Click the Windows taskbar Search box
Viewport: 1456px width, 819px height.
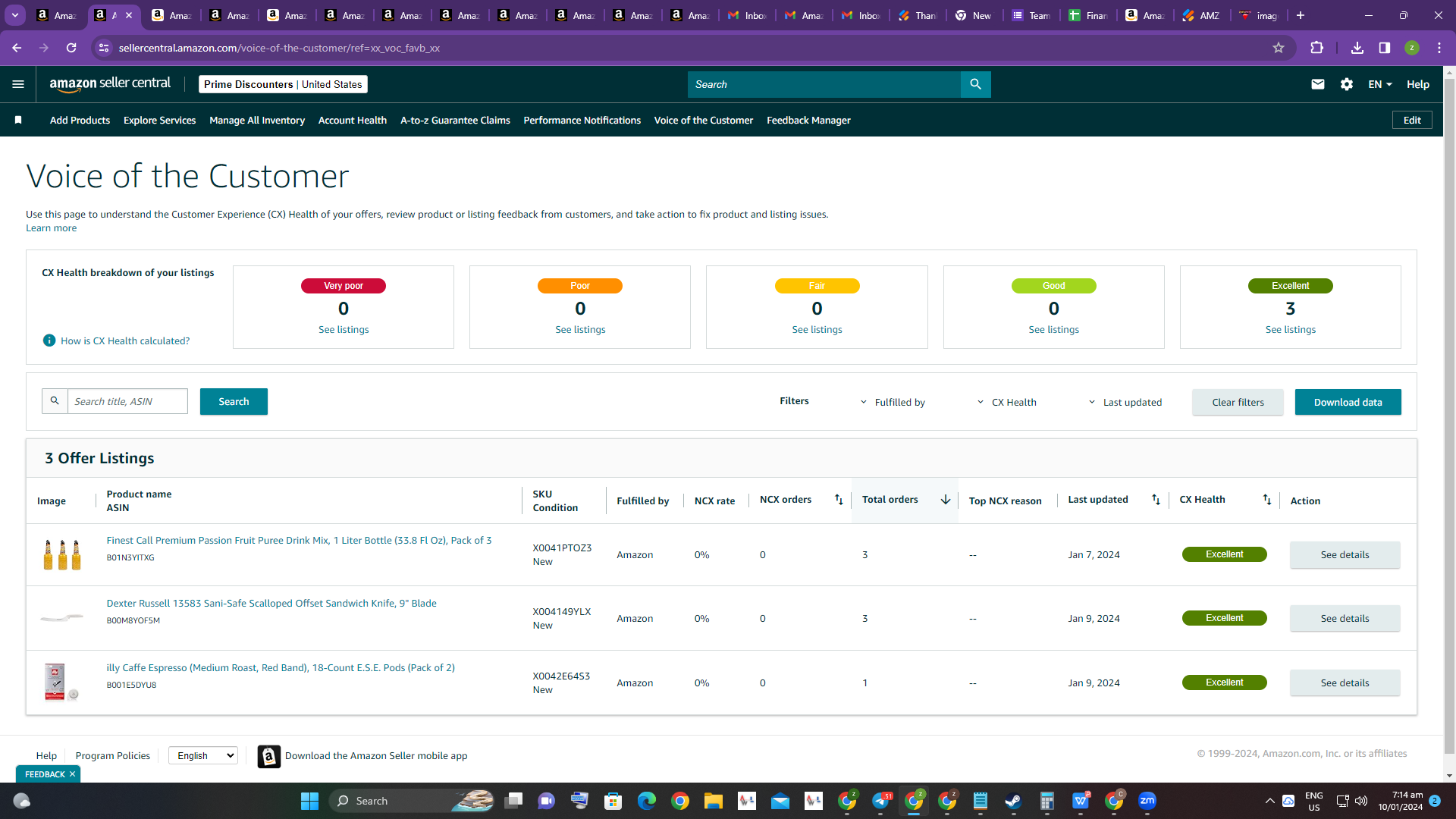pos(413,801)
